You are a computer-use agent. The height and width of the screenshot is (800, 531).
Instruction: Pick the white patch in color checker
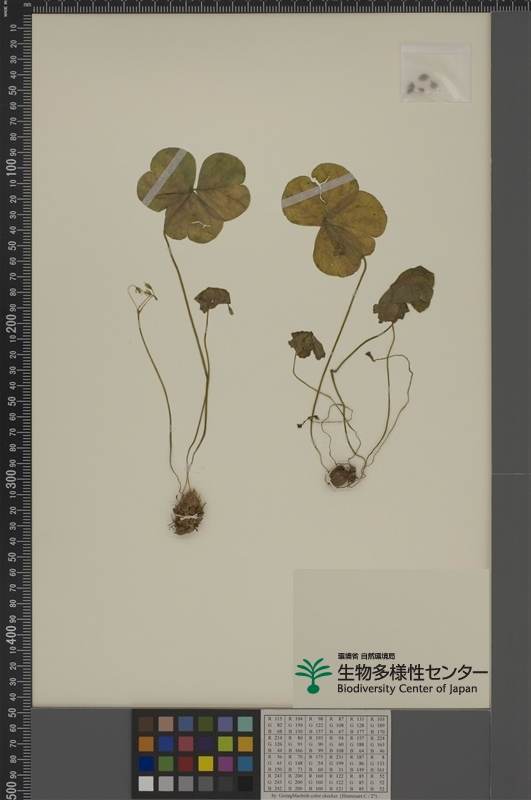[x=146, y=783]
